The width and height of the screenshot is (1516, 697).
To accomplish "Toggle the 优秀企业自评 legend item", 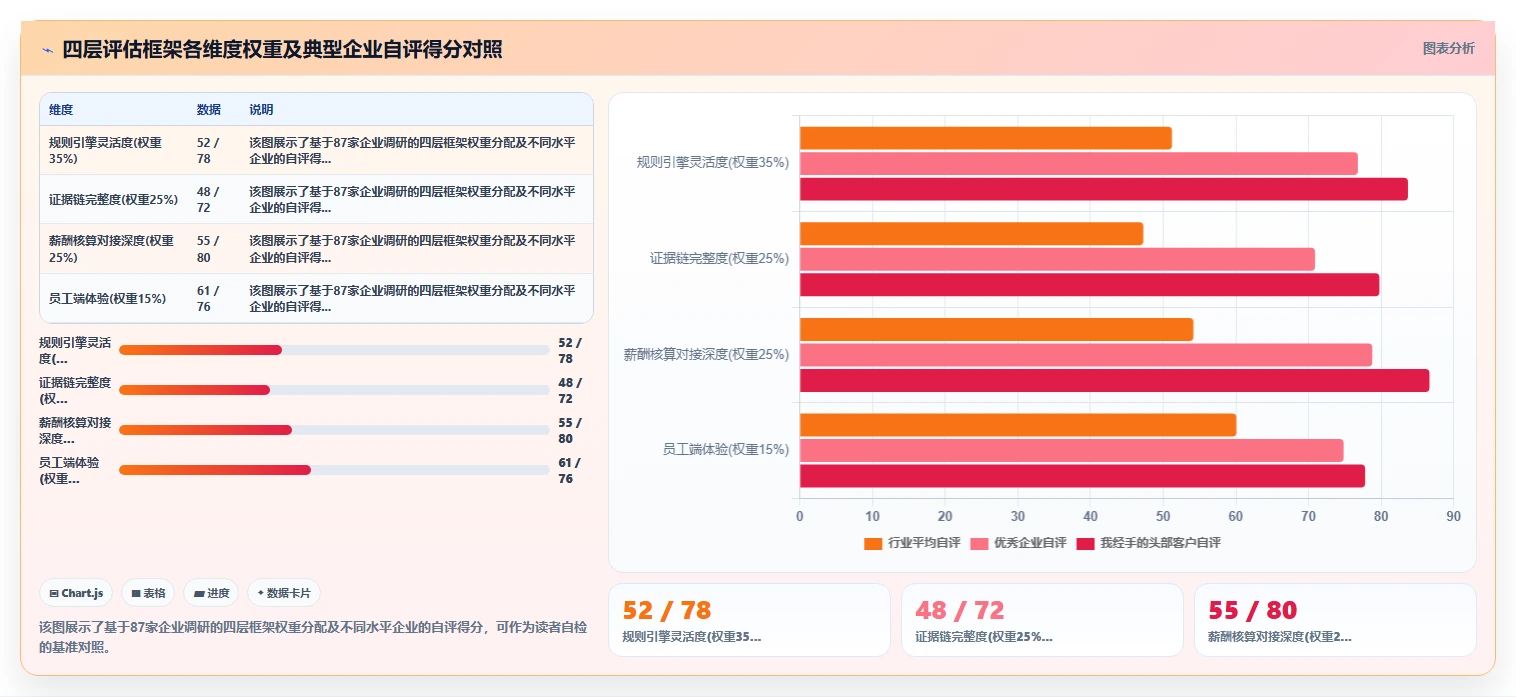I will [x=1018, y=543].
